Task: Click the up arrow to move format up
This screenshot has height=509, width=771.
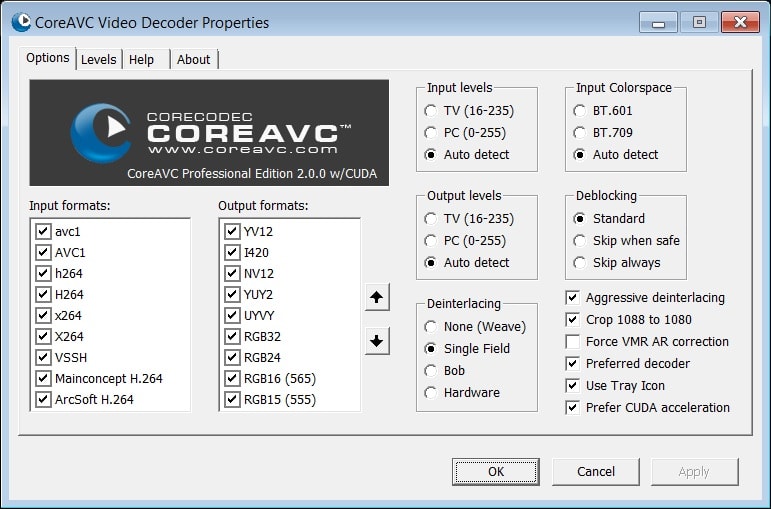Action: pyautogui.click(x=377, y=297)
